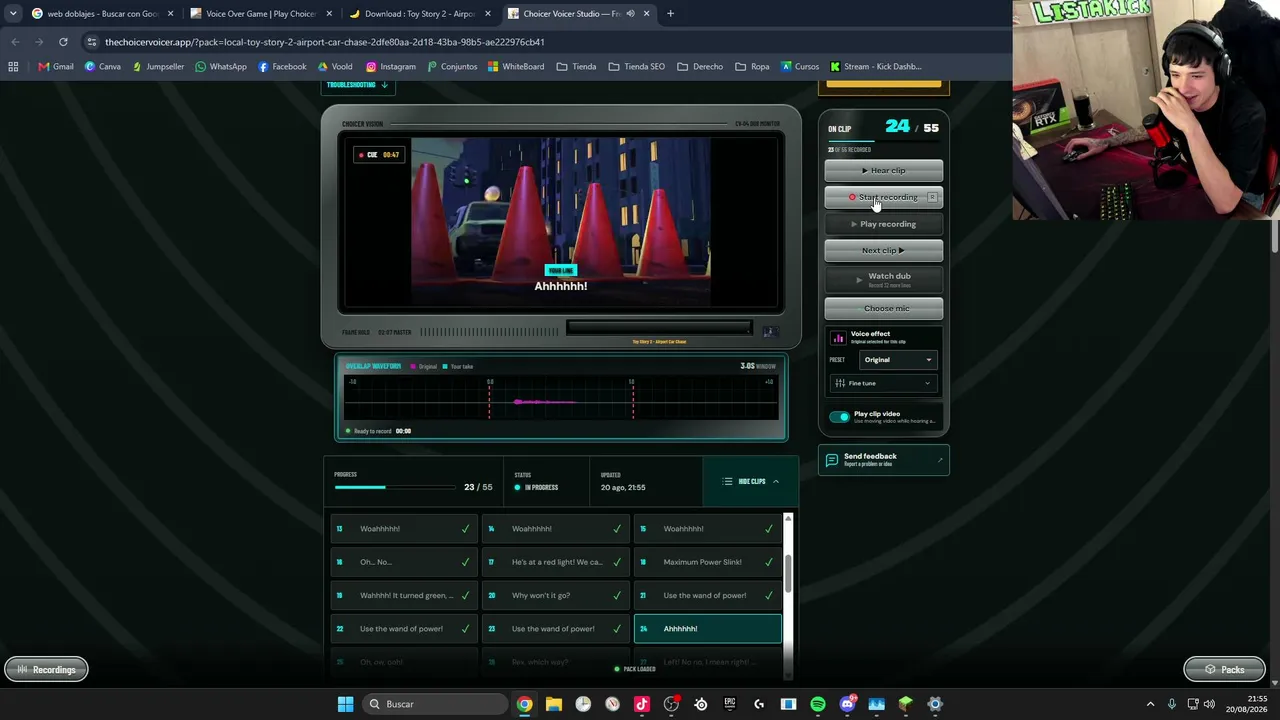The image size is (1280, 720).
Task: Select clip 14 Woahhhhh!
Action: [x=556, y=529]
